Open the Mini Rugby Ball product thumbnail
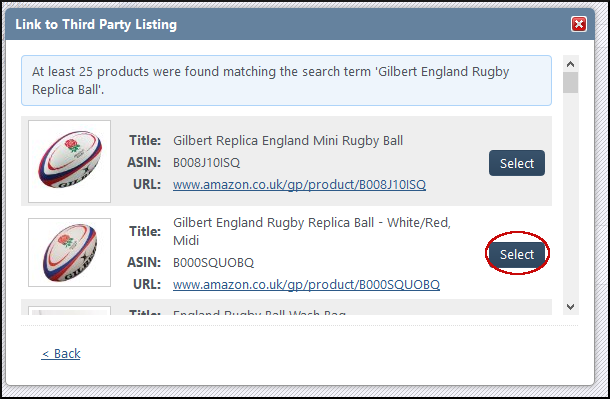610x399 pixels. (70, 161)
